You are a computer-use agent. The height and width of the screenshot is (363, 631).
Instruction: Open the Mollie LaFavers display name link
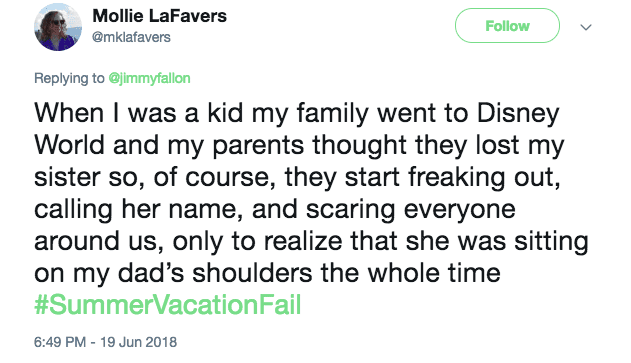tap(159, 16)
